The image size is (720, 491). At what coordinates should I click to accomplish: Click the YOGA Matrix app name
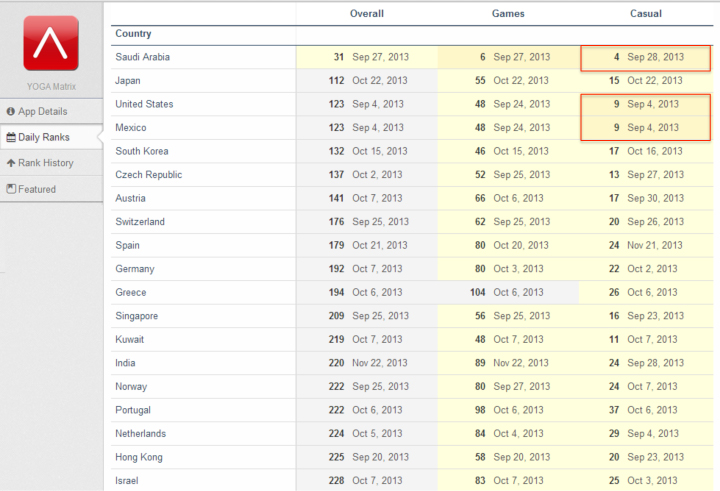coord(51,86)
